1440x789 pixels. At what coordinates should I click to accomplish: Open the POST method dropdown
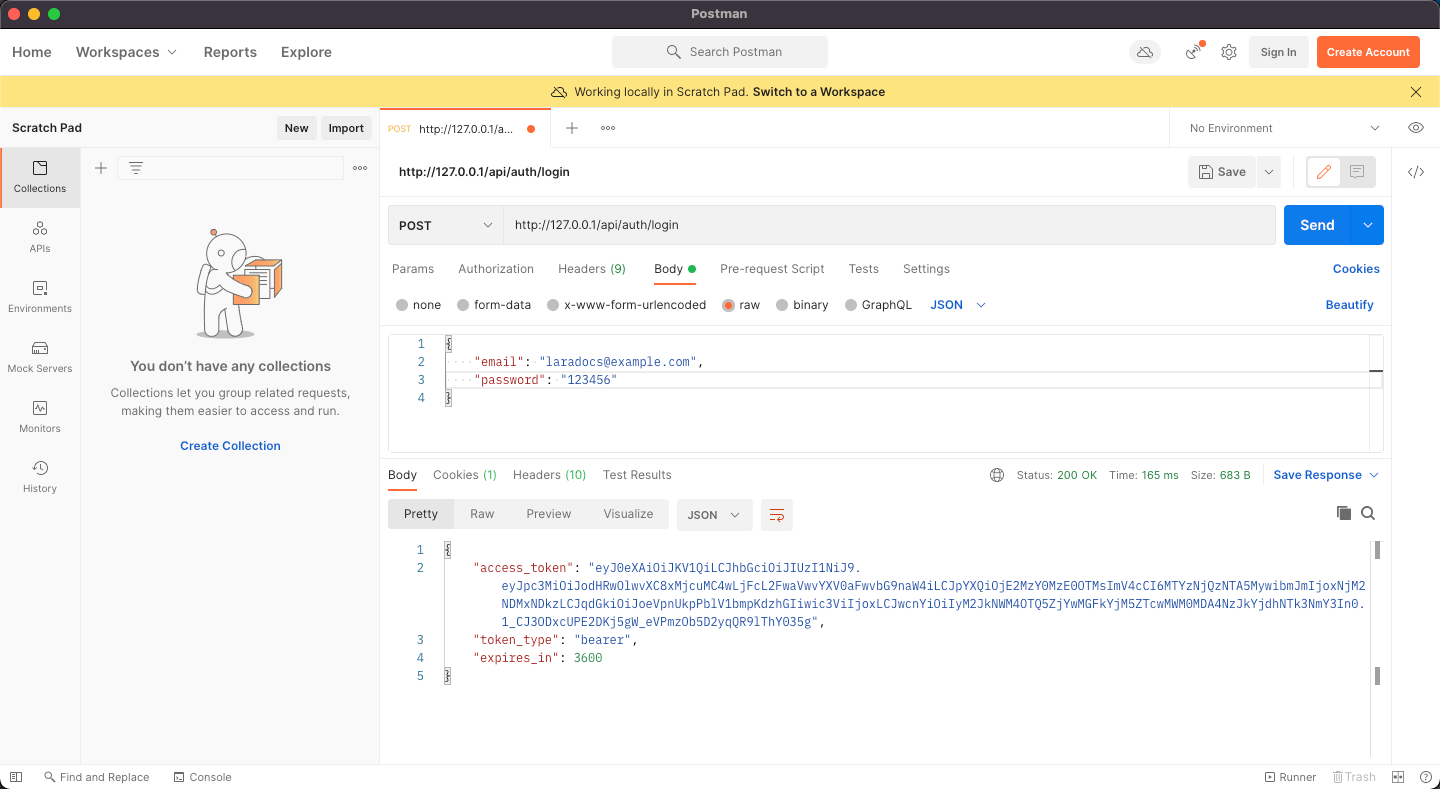(446, 225)
